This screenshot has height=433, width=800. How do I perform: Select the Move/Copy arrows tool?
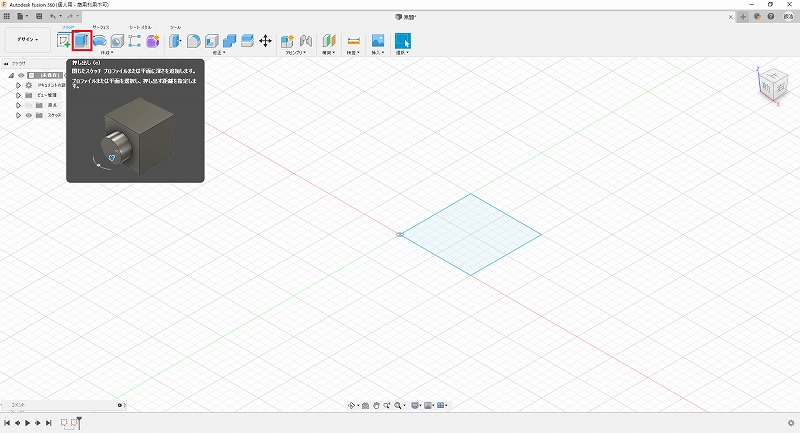(265, 41)
